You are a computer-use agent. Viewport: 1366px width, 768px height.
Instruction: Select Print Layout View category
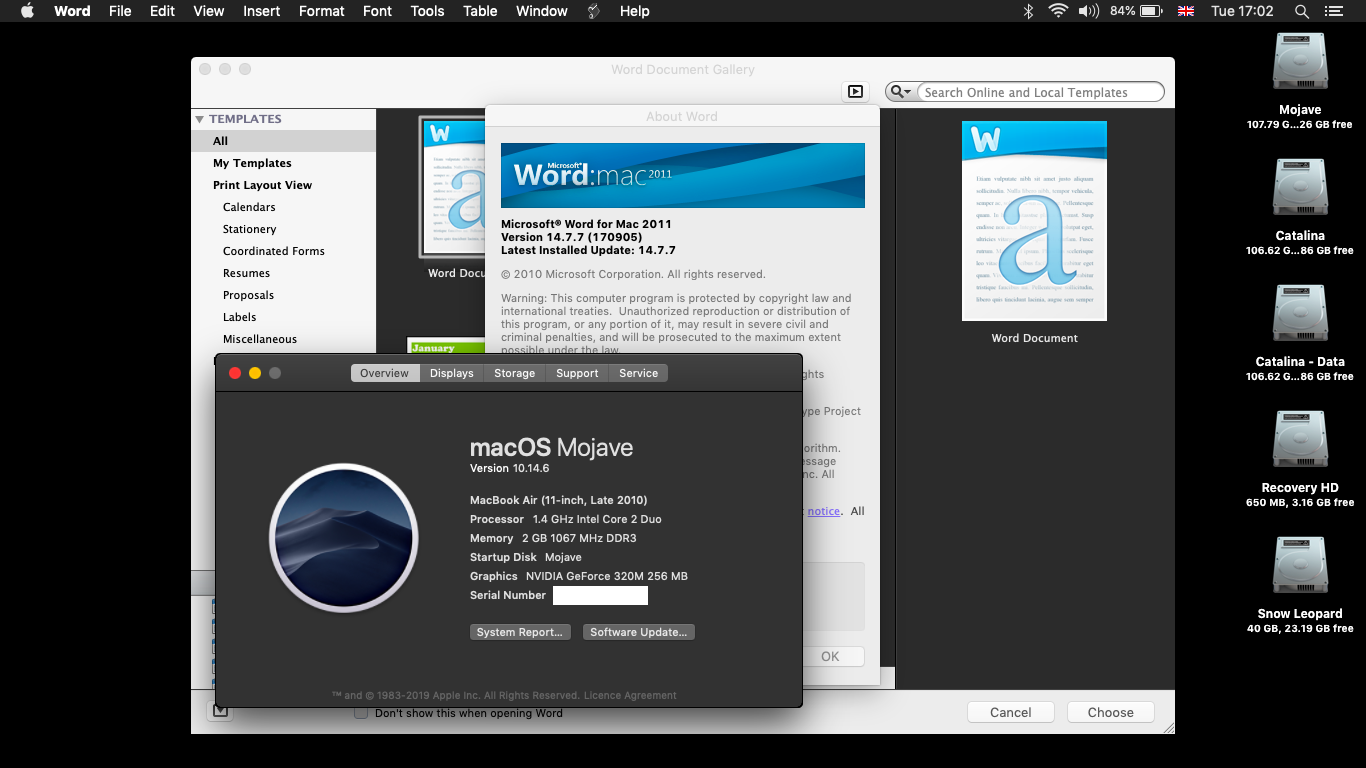pos(283,185)
